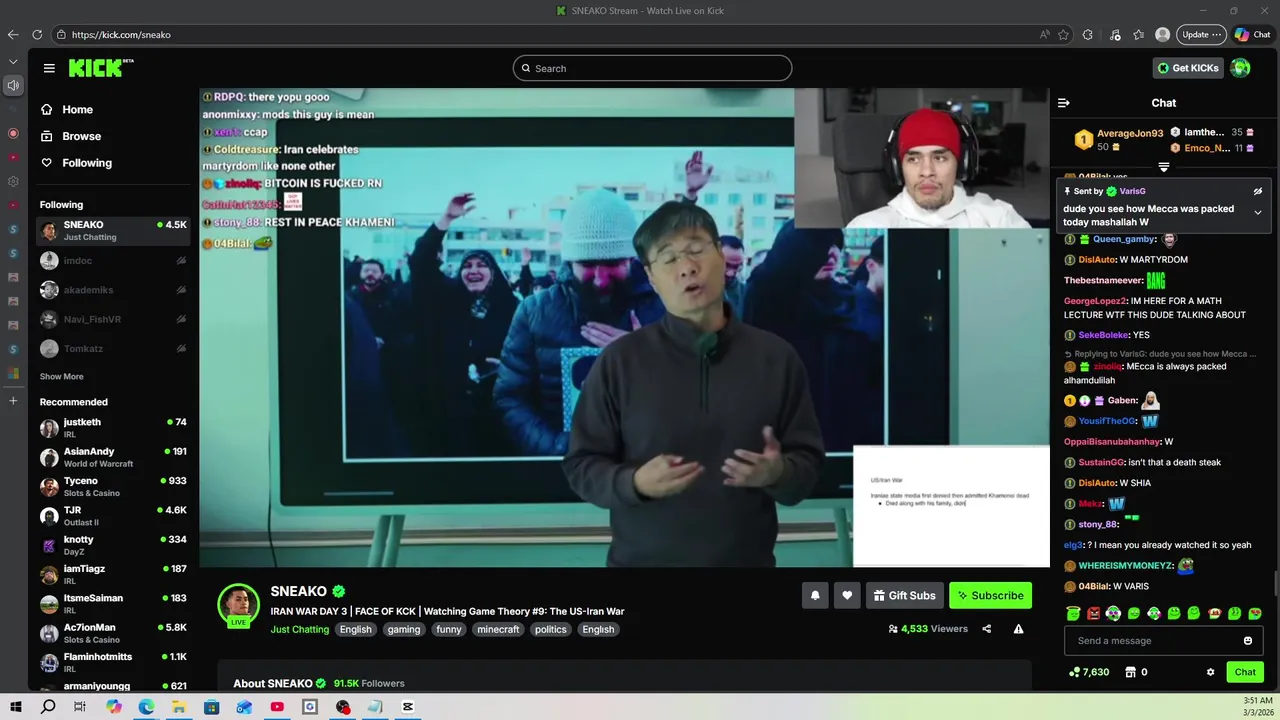Viewport: 1280px width, 720px height.
Task: Toggle notification bell for SNEAKO
Action: 815,595
